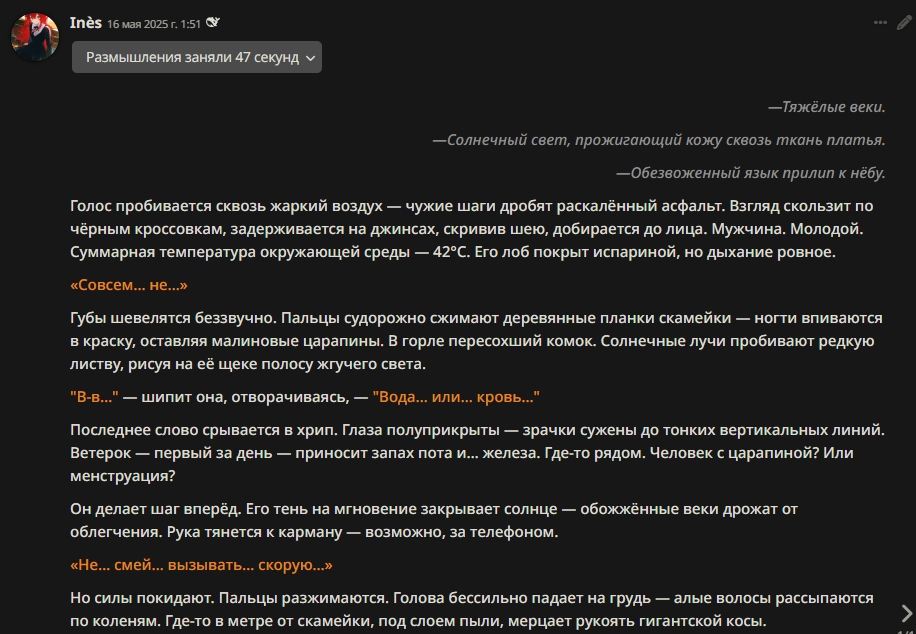Click the whale model icon beside timestamp
The width and height of the screenshot is (916, 634).
click(x=213, y=23)
